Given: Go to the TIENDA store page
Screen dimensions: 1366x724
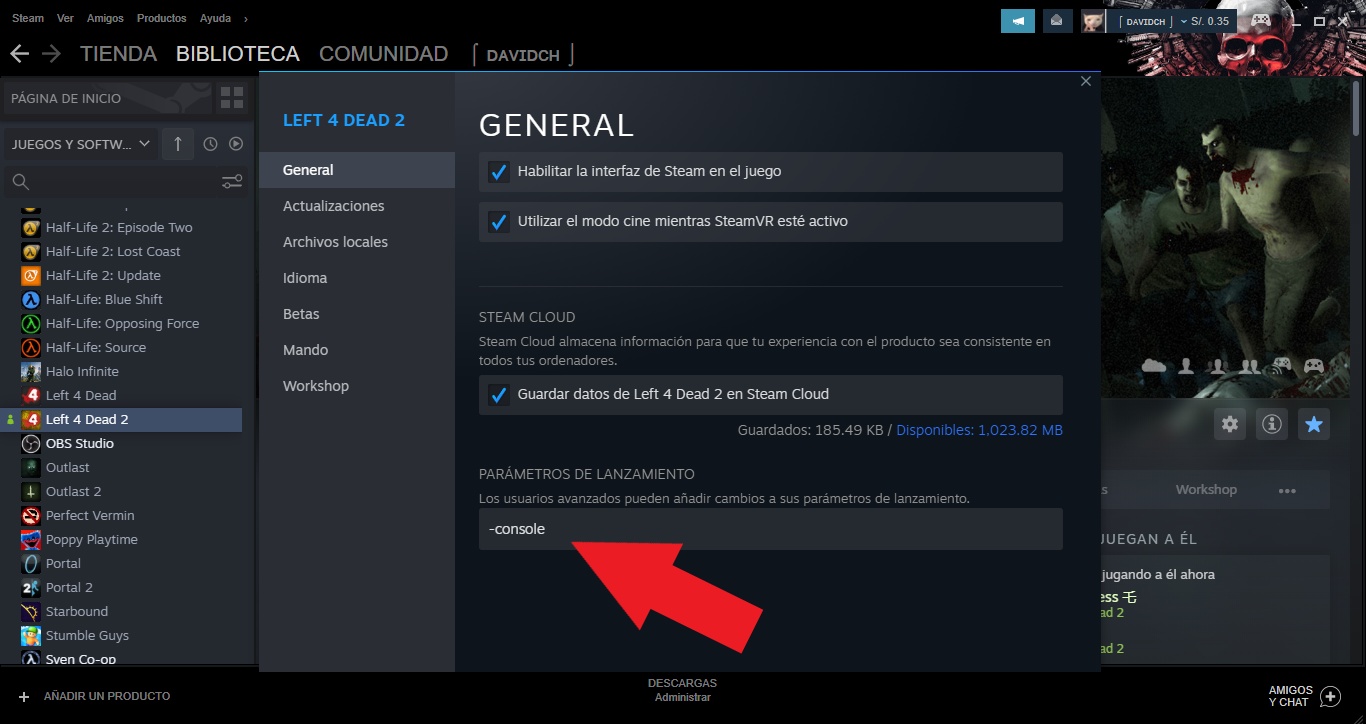Looking at the screenshot, I should [x=119, y=54].
